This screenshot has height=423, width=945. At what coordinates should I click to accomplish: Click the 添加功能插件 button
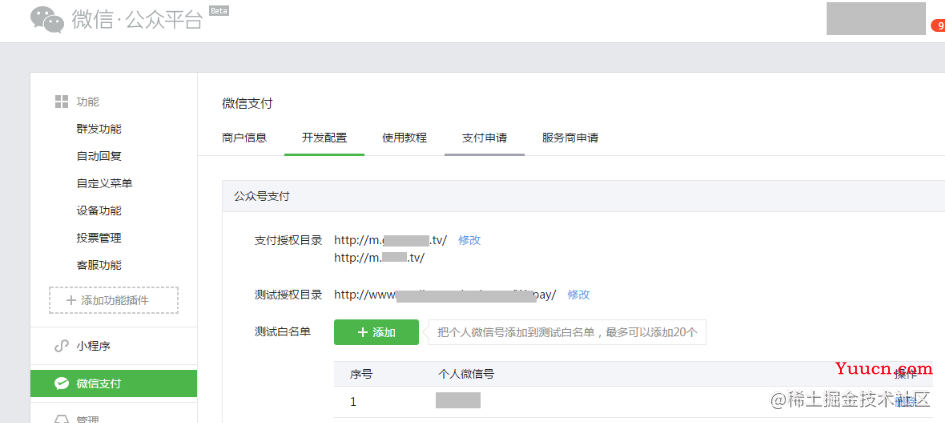(114, 300)
